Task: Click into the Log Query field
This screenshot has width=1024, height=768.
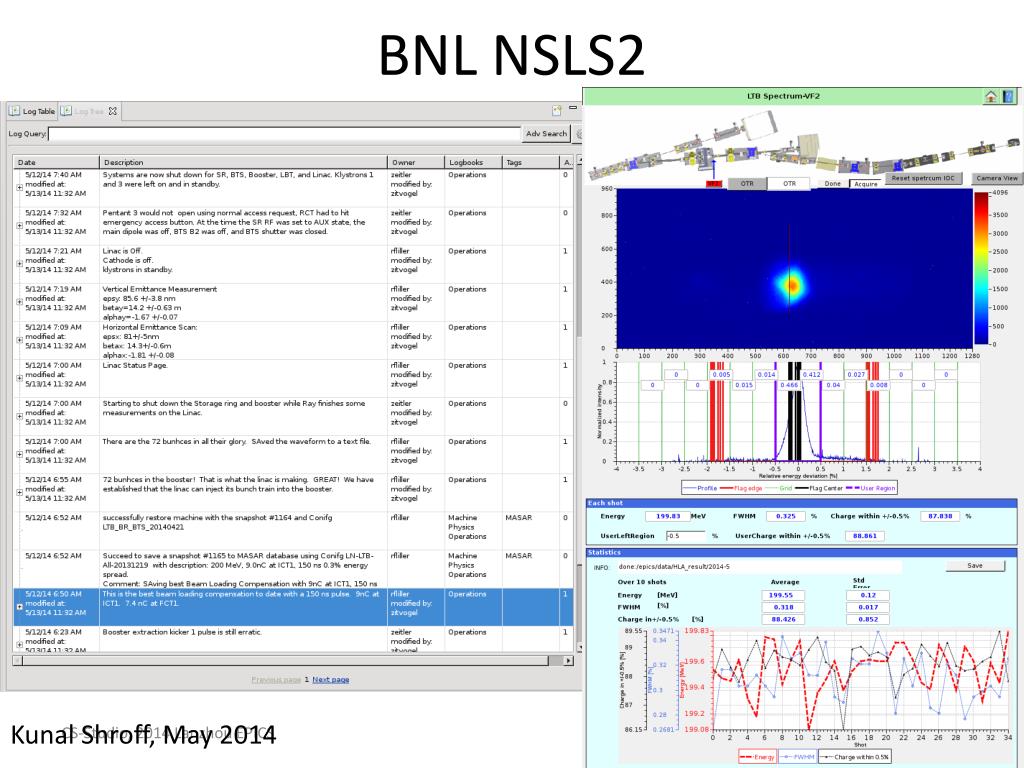Action: 284,134
